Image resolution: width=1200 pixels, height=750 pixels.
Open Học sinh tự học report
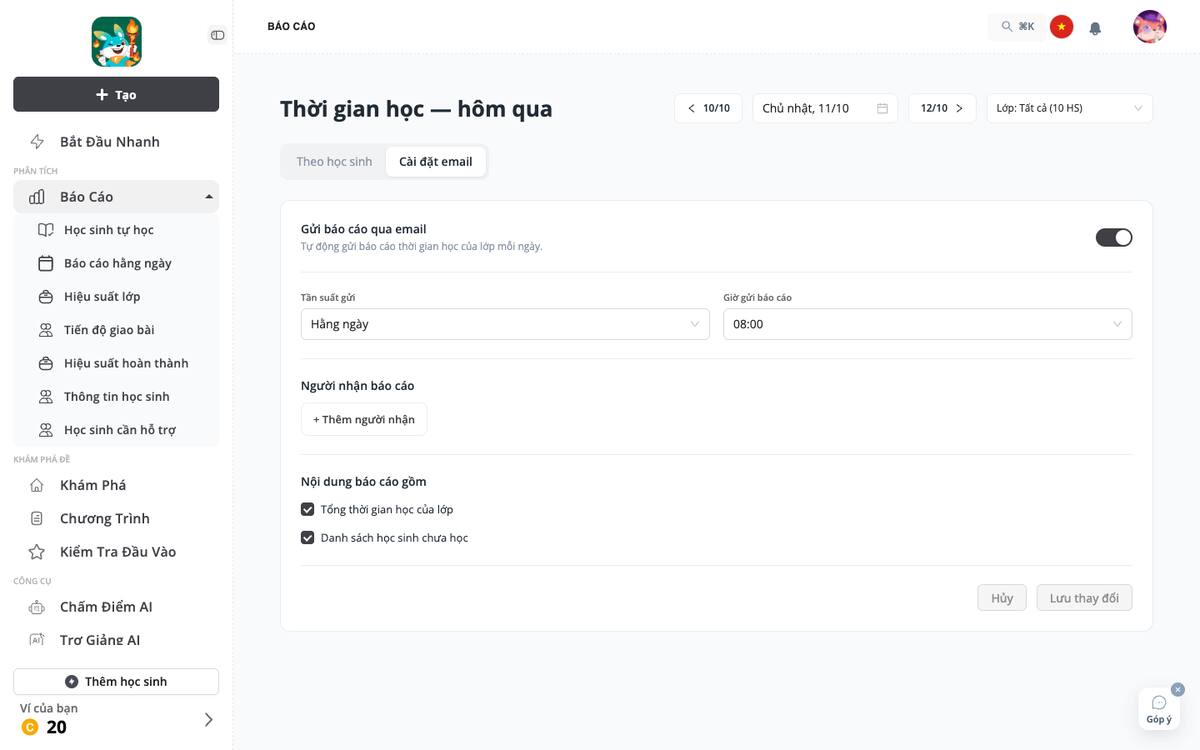coord(116,230)
